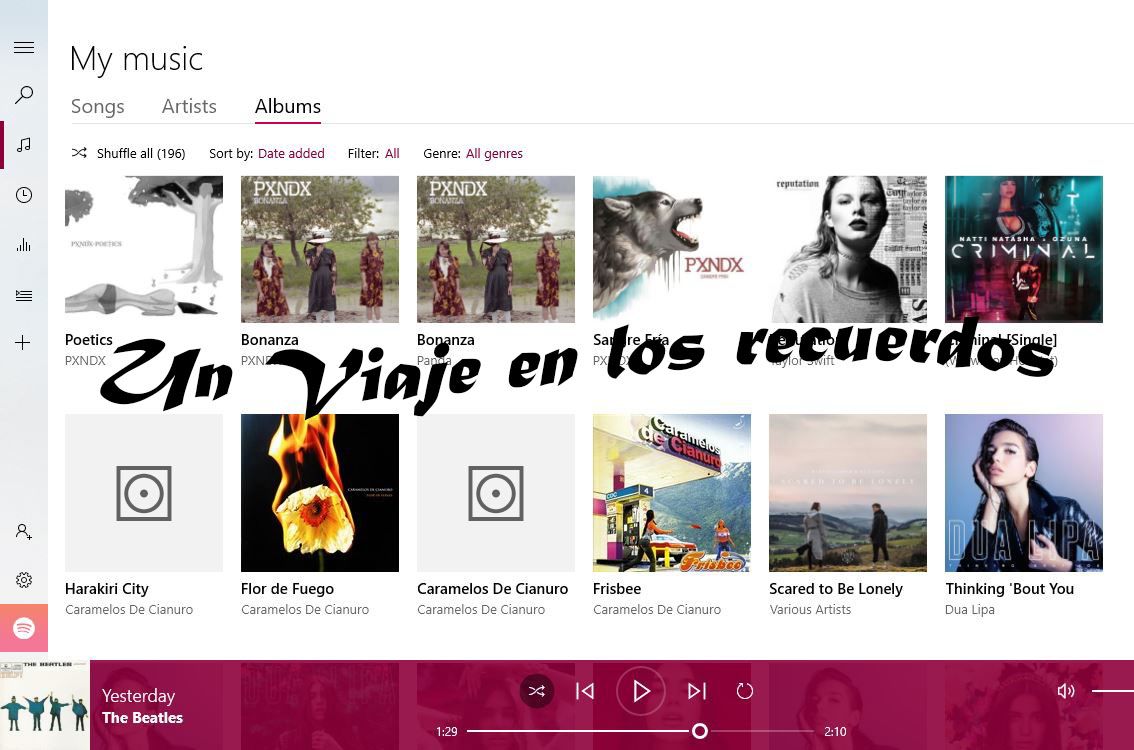Click Shuffle all (196)

pos(129,153)
